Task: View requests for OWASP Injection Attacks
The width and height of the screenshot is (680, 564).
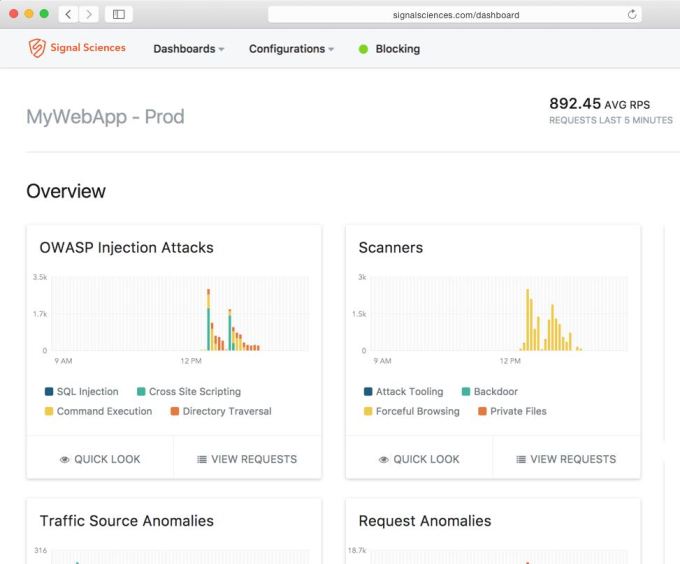Action: coord(246,459)
